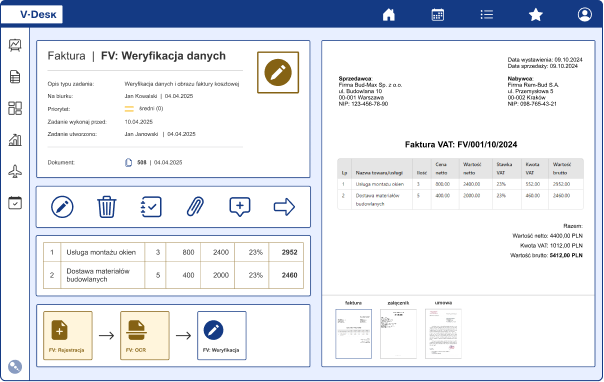
Task: Click 'Nazwa towaru/usługi' column header in invoice
Action: click(379, 173)
